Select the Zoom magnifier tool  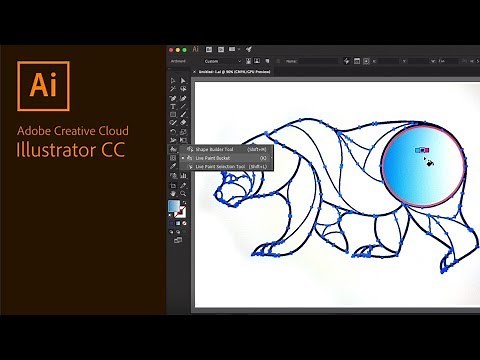click(183, 193)
